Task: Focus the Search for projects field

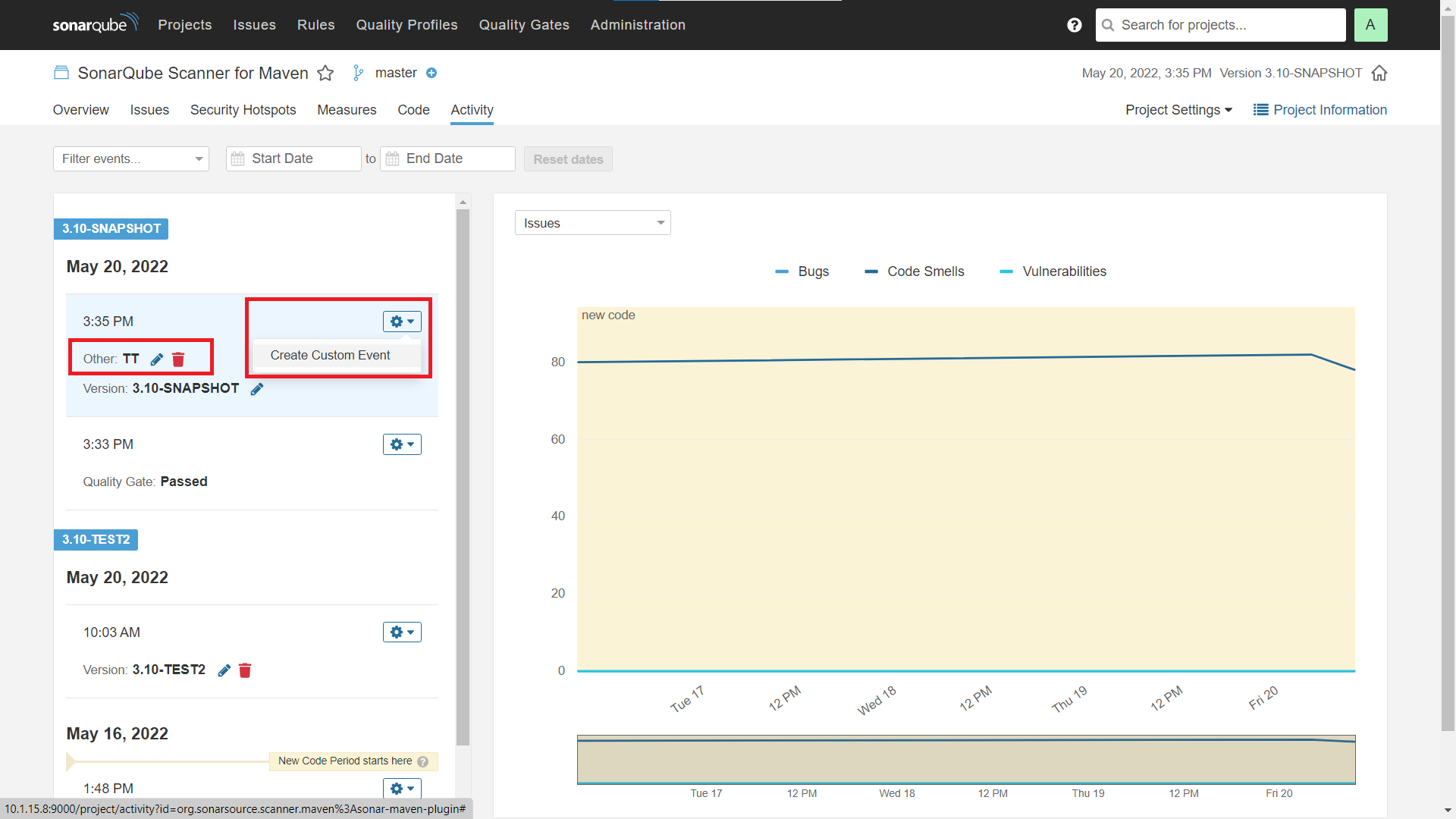Action: click(1221, 25)
